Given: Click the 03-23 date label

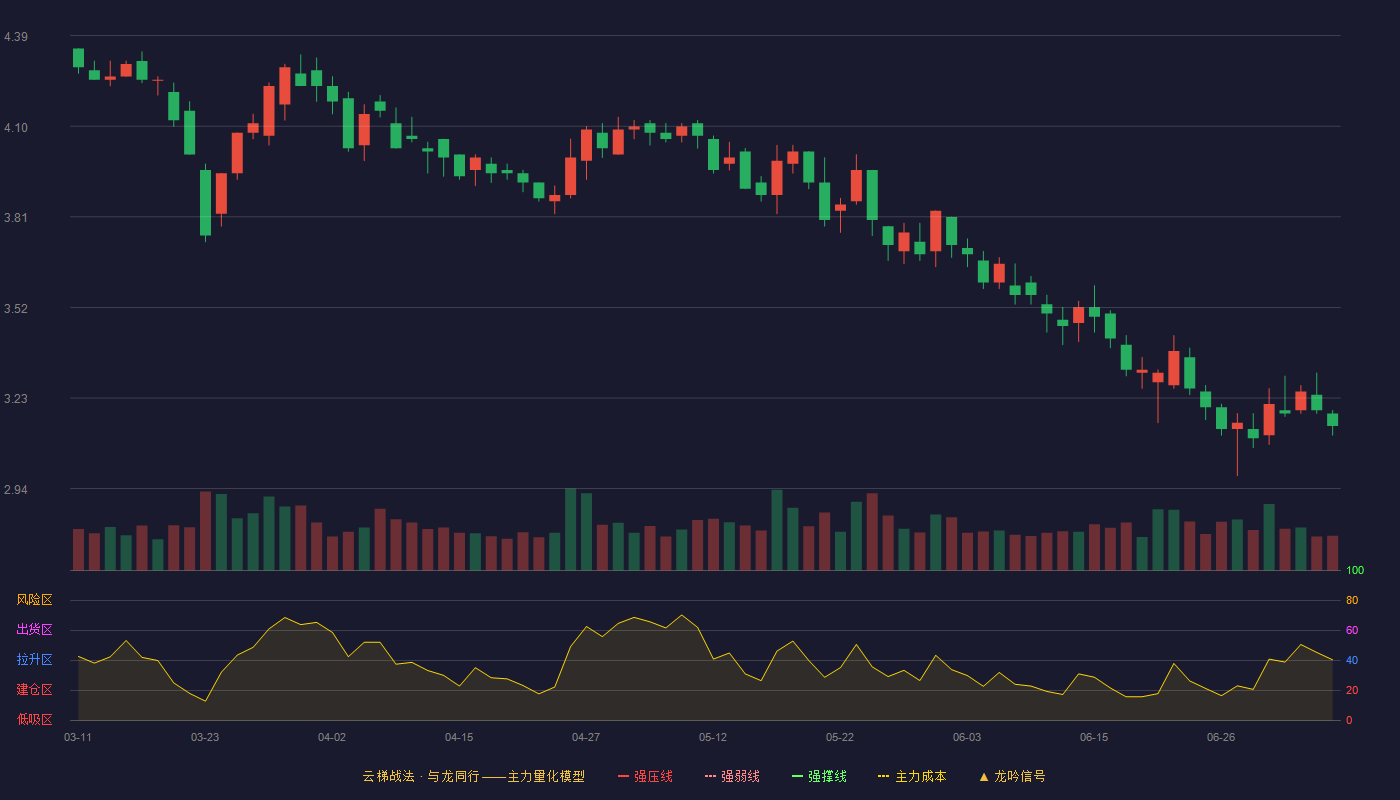Looking at the screenshot, I should pyautogui.click(x=205, y=737).
